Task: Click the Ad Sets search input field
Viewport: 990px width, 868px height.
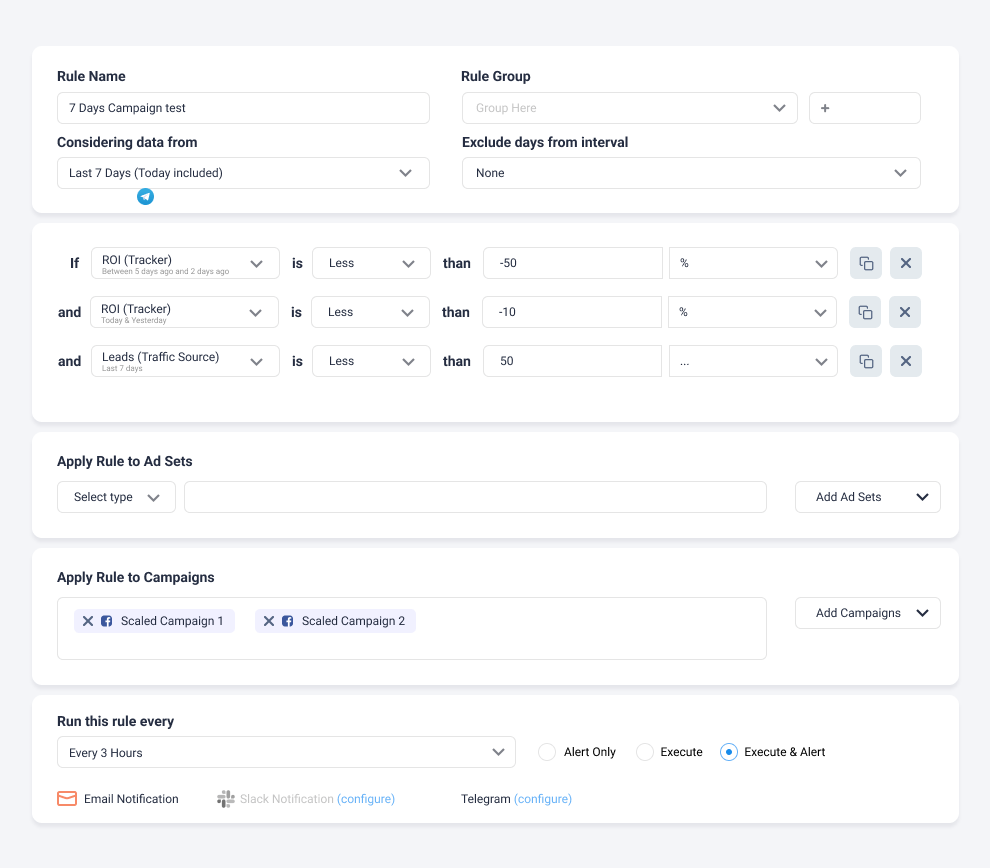Action: click(x=475, y=497)
